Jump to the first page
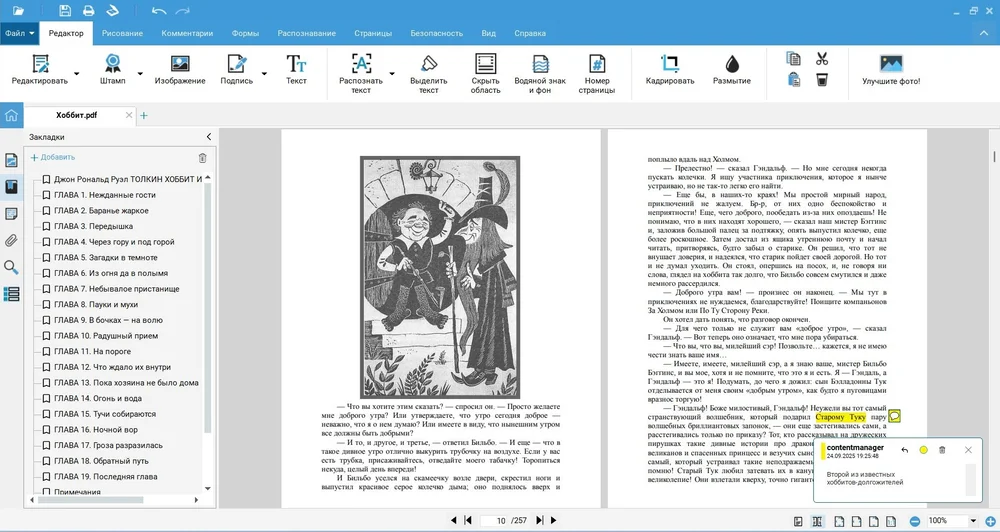Image resolution: width=1000 pixels, height=532 pixels. 467,521
